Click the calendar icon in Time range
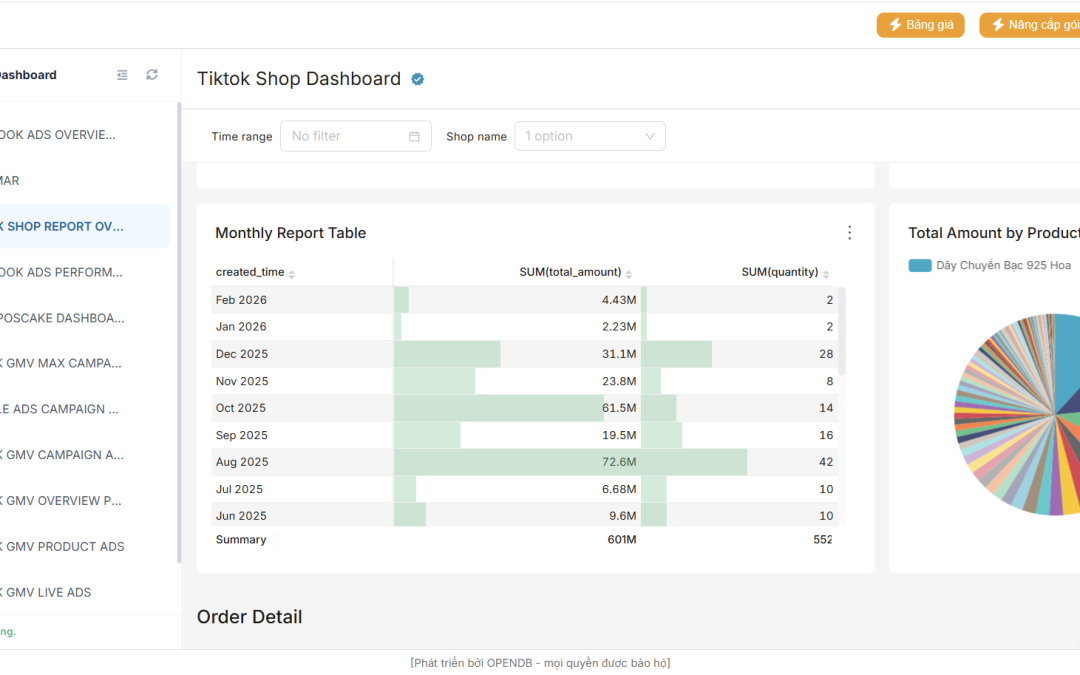 click(414, 136)
